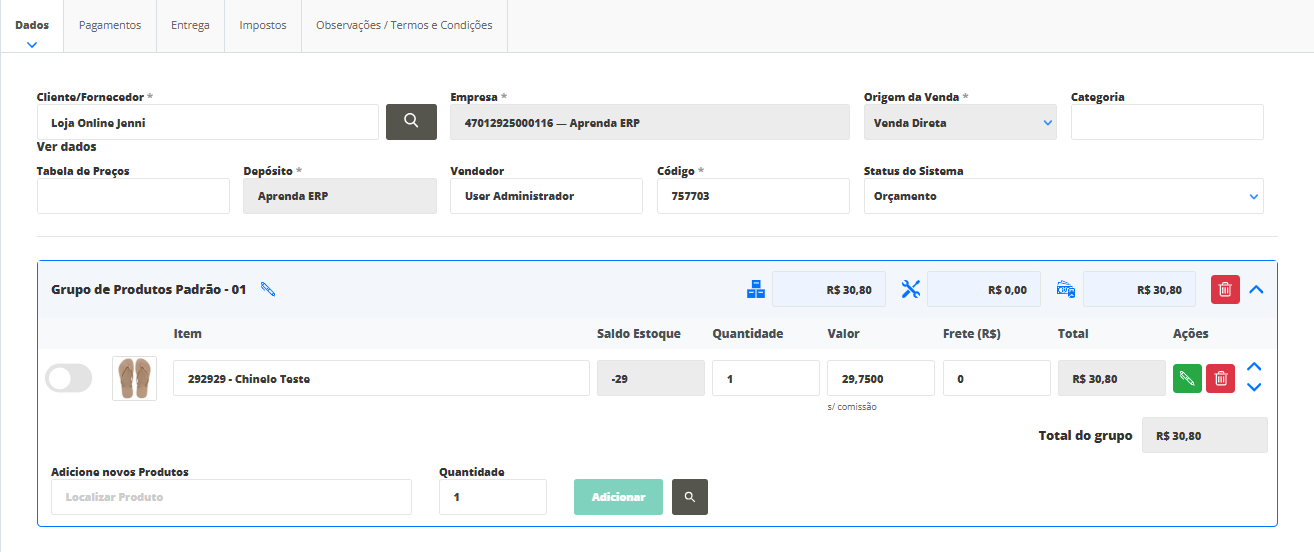Viewport: 1314px width, 552px height.
Task: Click the blue boxes products total icon
Action: pos(756,290)
